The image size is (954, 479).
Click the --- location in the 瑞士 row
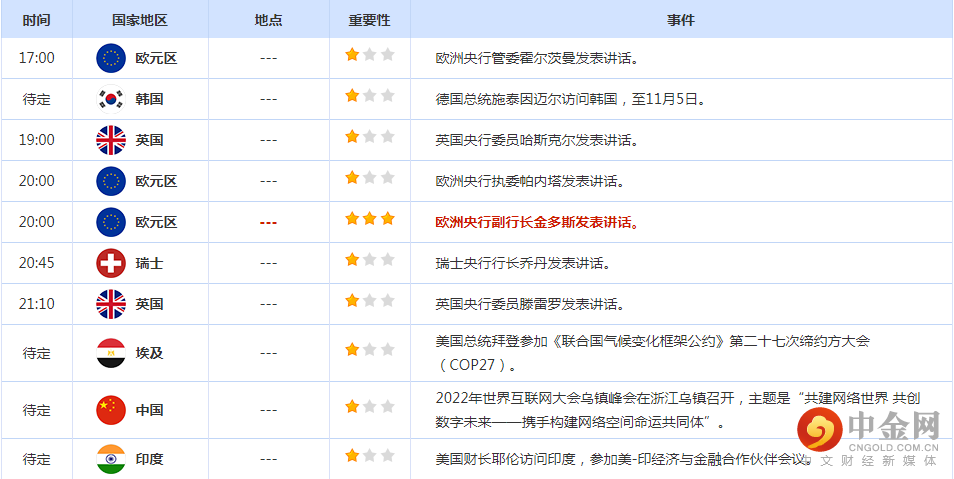268,263
